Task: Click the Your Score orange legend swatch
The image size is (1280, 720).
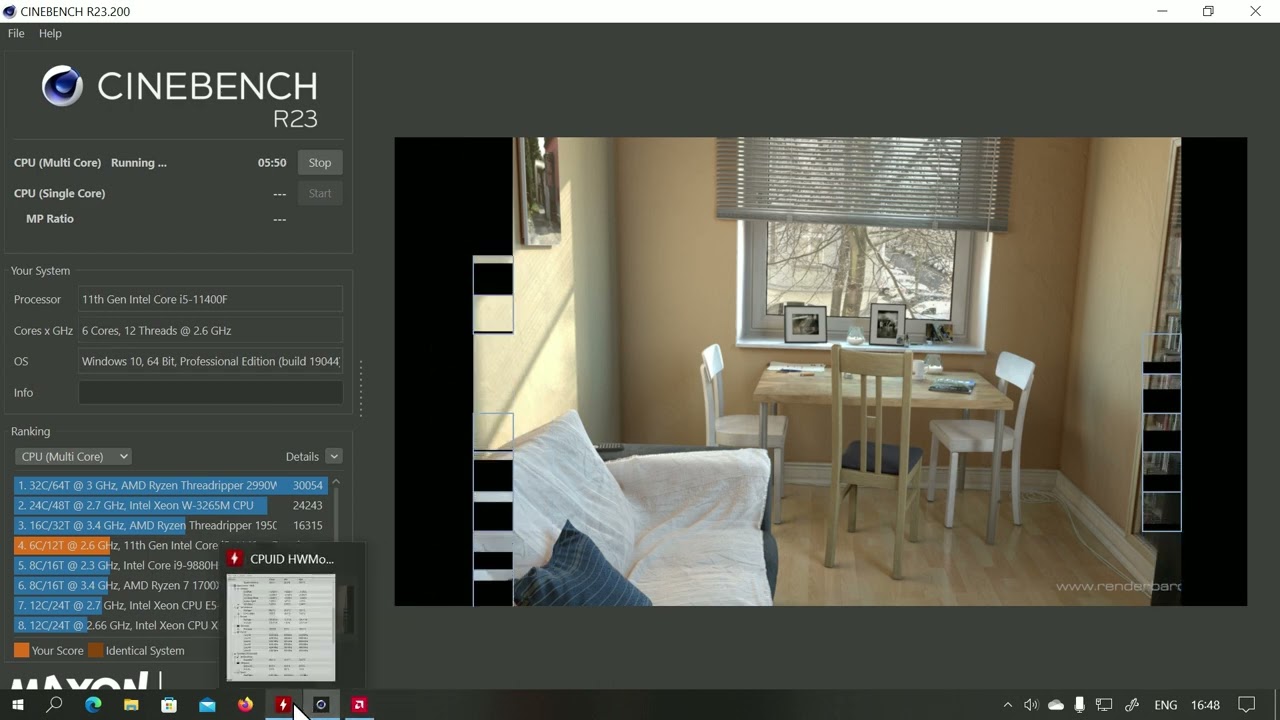Action: [x=21, y=650]
